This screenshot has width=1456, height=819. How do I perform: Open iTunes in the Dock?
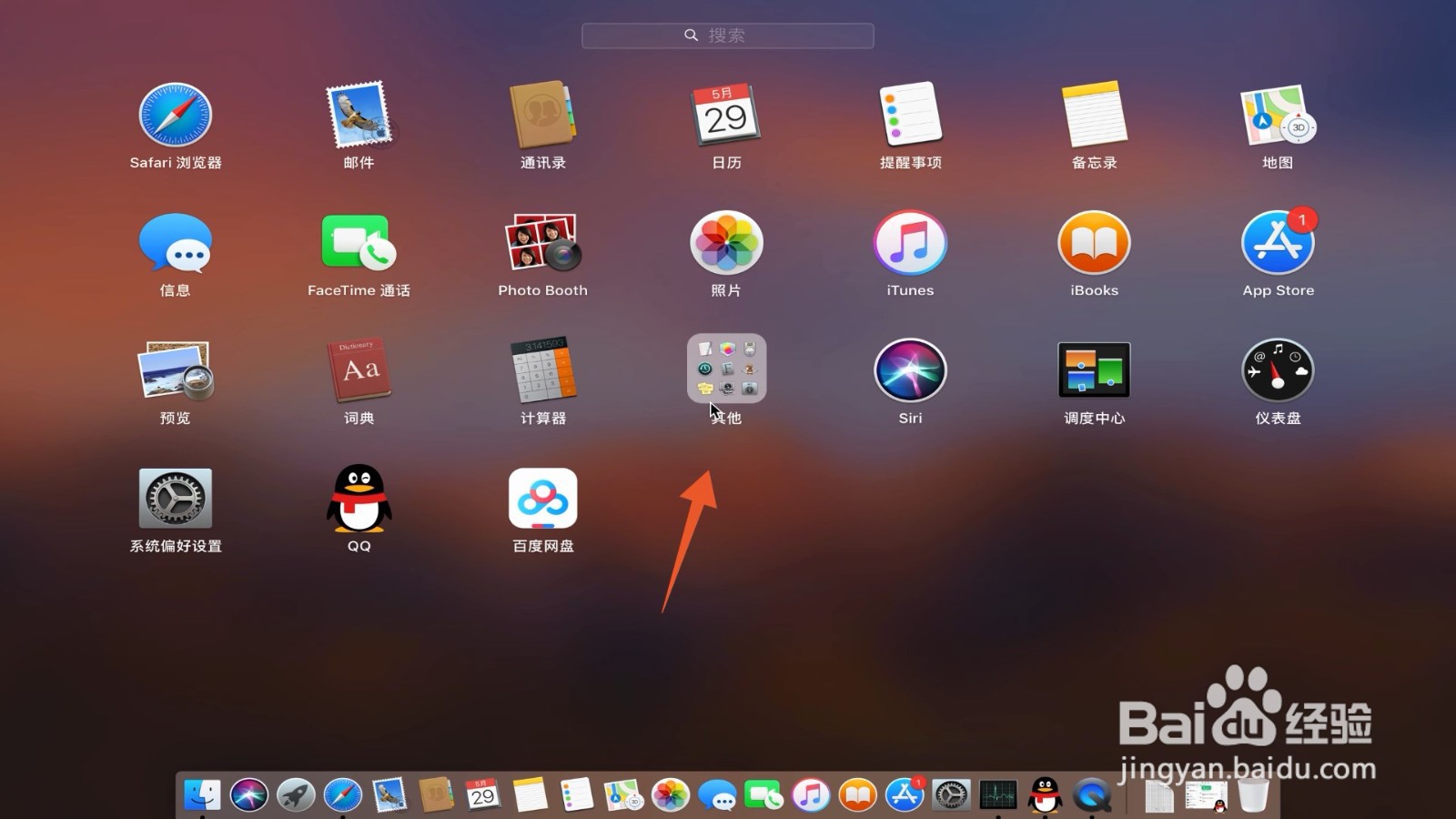[x=811, y=795]
